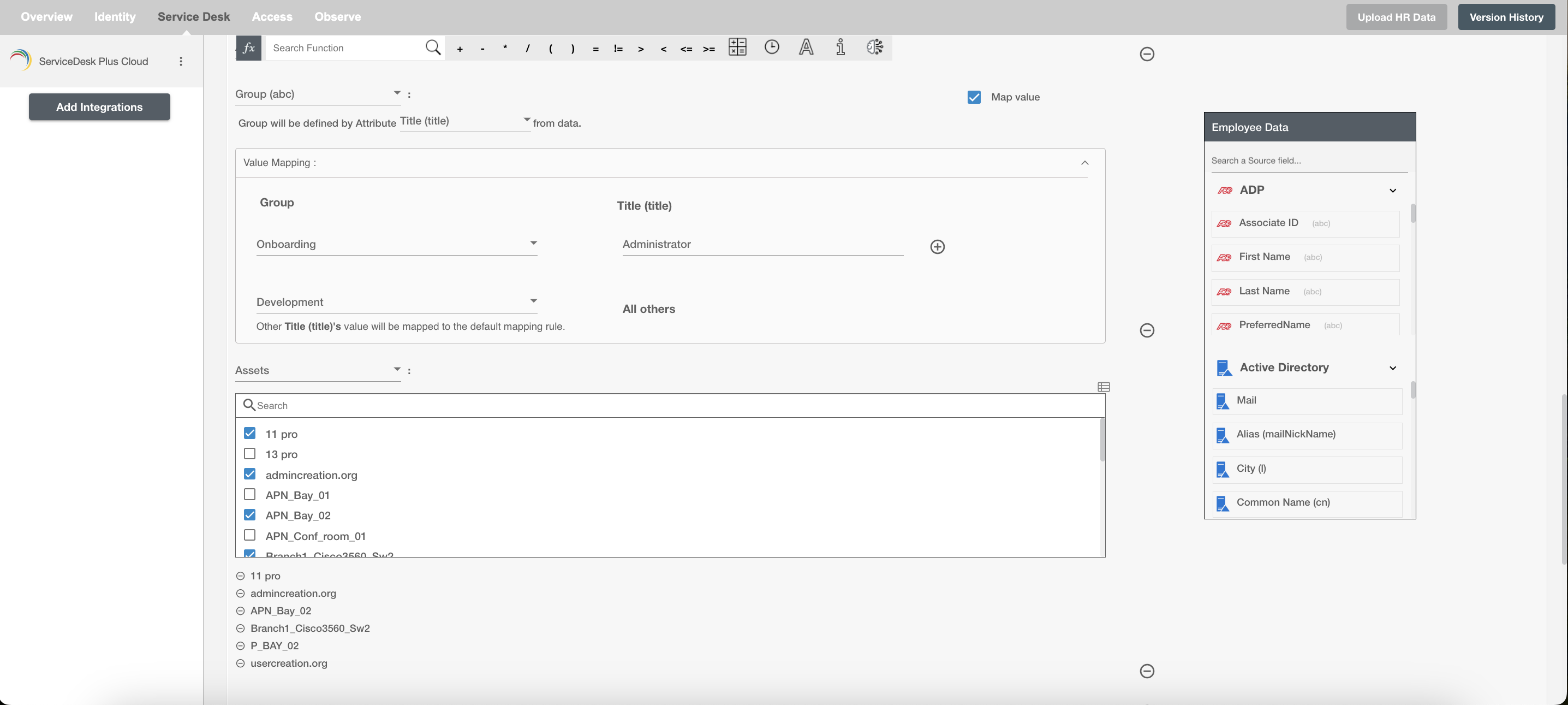Screen dimensions: 1568x705
Task: Click the clock/time function icon
Action: pyautogui.click(x=770, y=48)
